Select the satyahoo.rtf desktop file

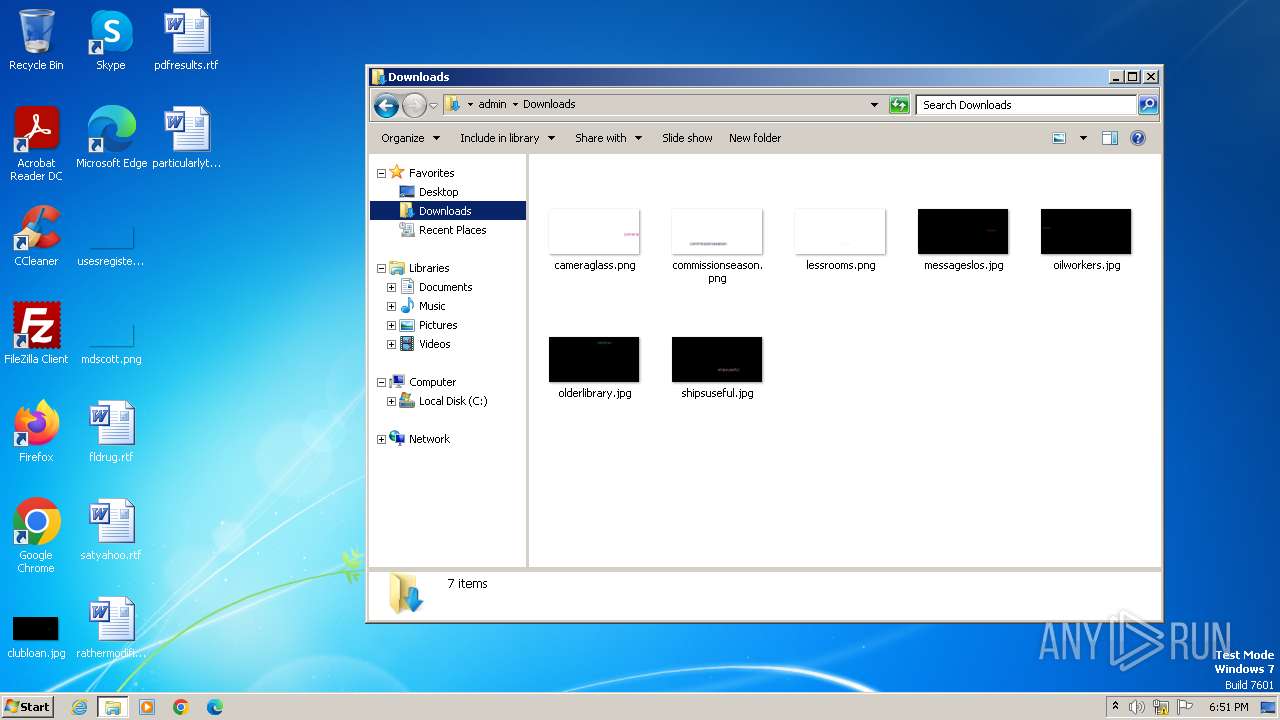(x=111, y=530)
